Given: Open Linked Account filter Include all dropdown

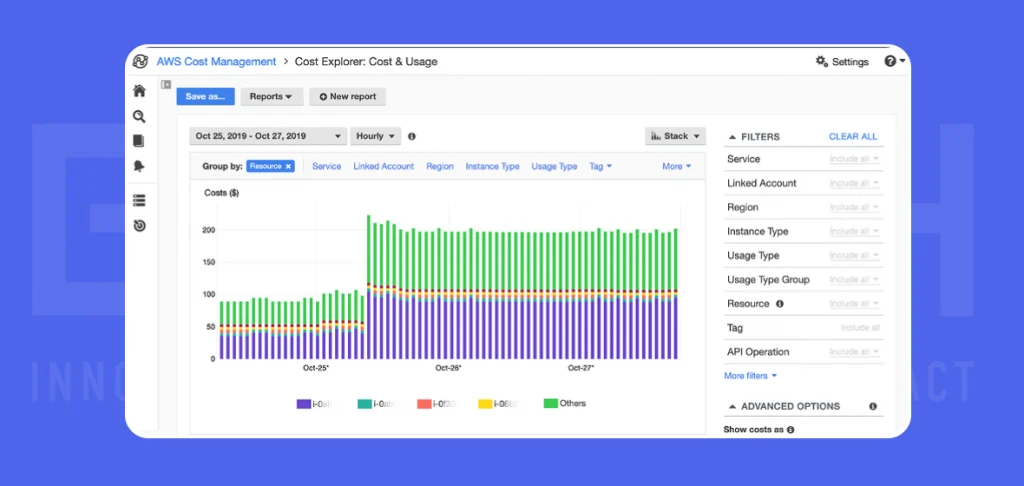Looking at the screenshot, I should pos(854,183).
